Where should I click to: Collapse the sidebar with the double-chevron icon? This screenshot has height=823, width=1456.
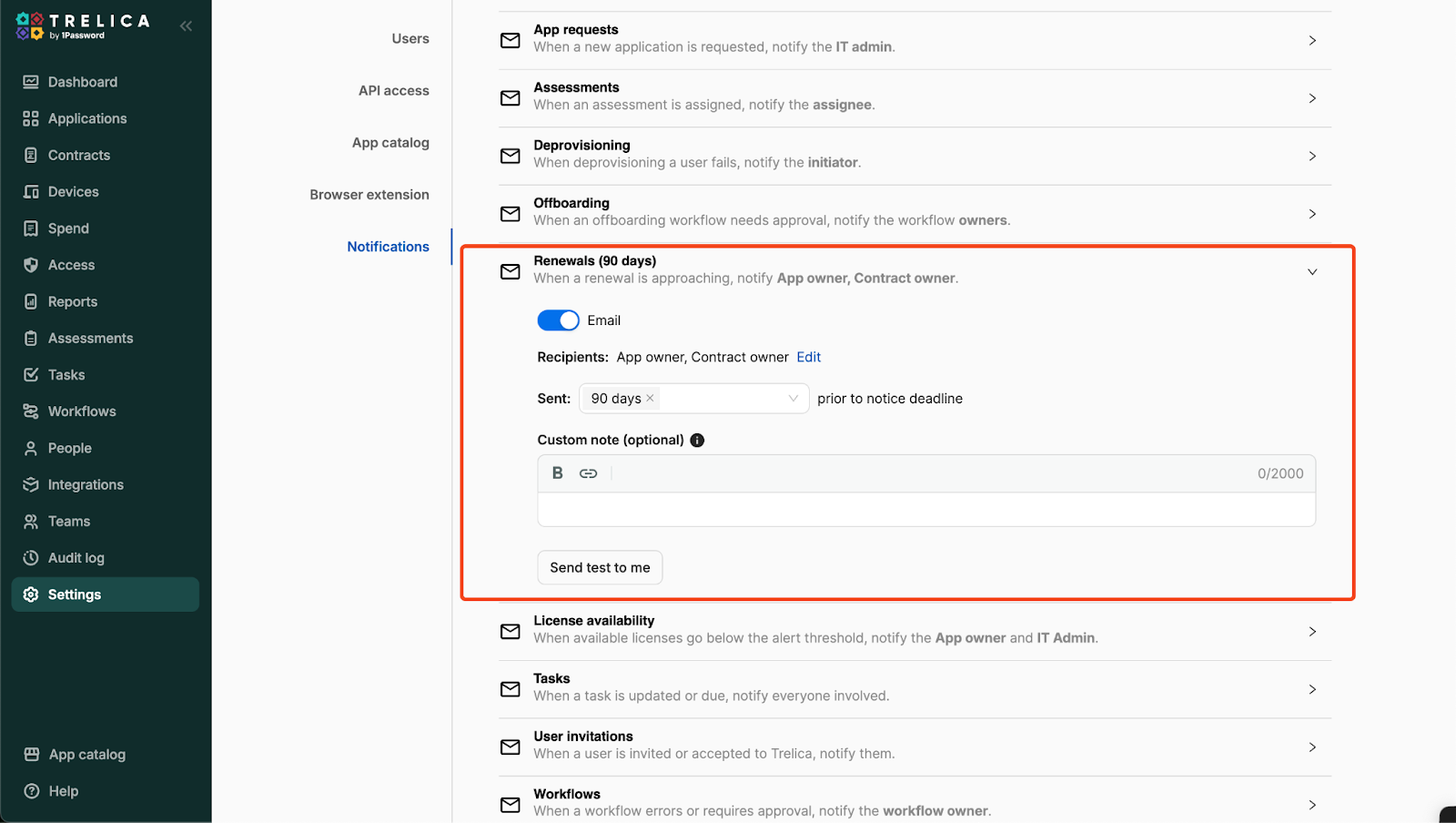pos(186,26)
